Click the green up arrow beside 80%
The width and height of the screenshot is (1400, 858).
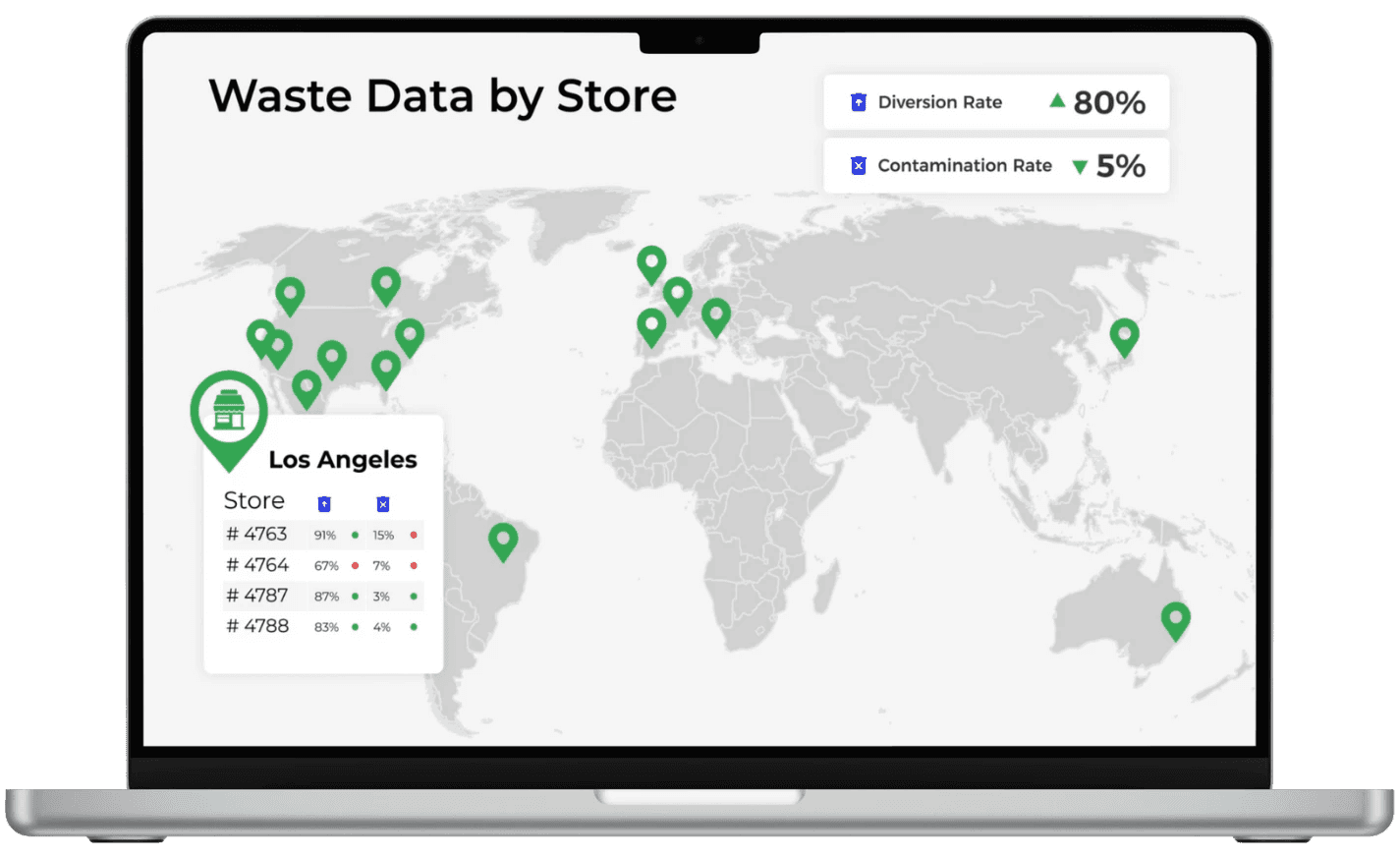point(1057,100)
